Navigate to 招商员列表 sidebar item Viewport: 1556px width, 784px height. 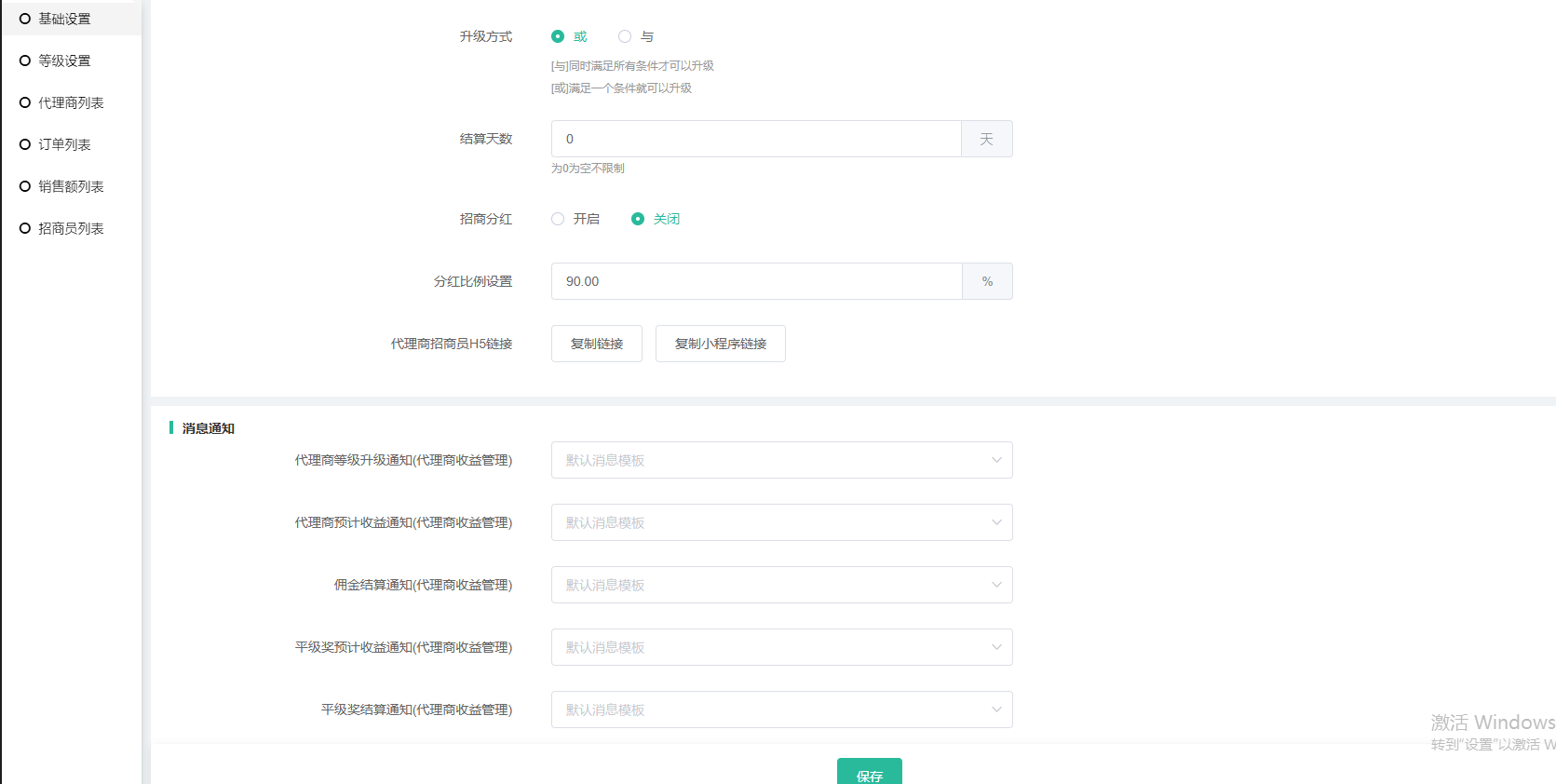[x=70, y=228]
